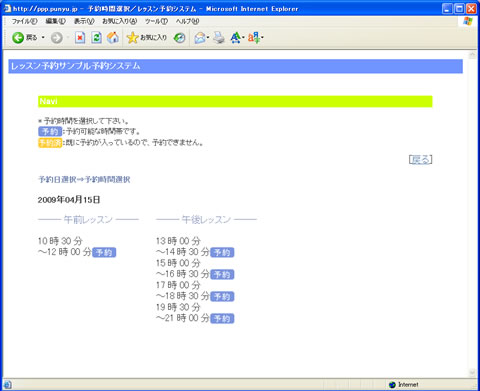This screenshot has width=480, height=391.
Task: Click the Internet zone globe icon
Action: click(392, 385)
